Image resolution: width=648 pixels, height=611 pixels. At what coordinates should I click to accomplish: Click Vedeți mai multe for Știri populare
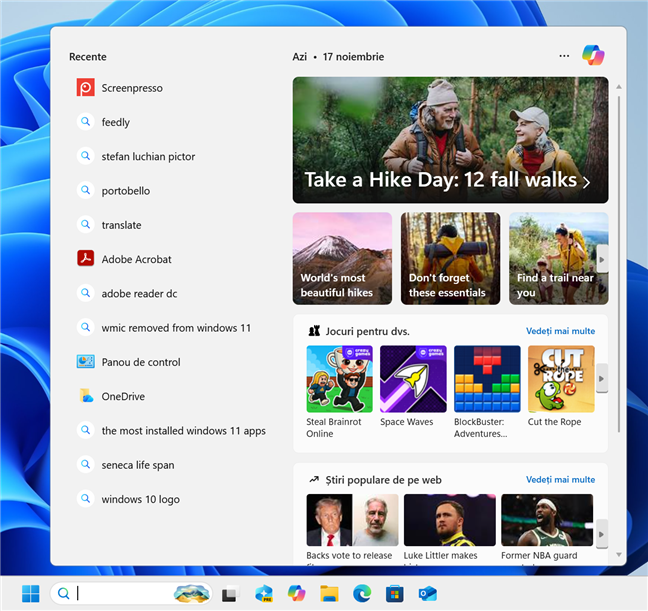point(560,480)
